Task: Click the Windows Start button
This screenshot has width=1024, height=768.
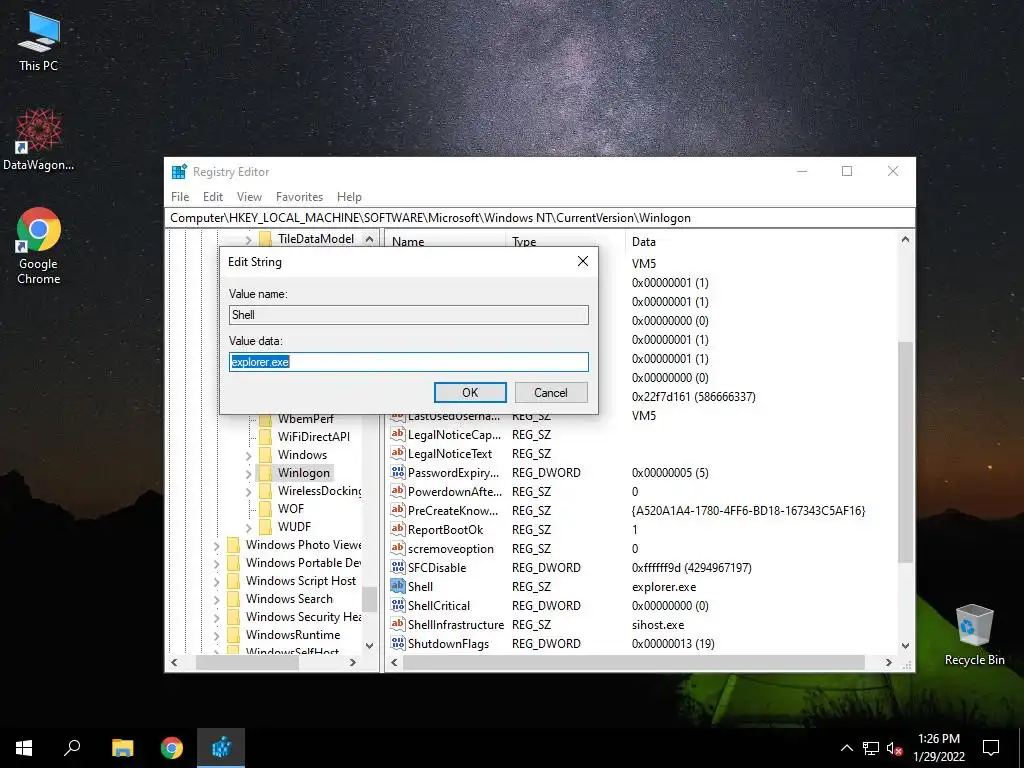Action: pyautogui.click(x=24, y=748)
